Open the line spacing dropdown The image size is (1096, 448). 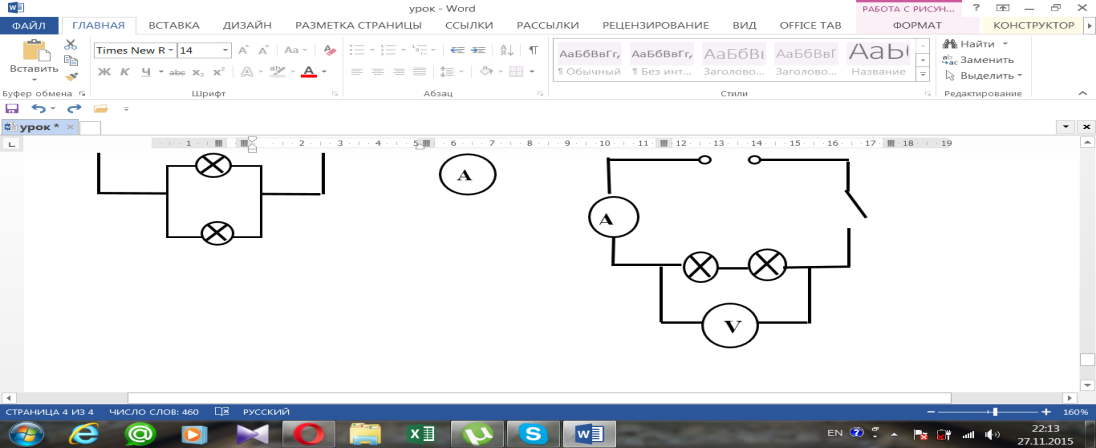tap(449, 72)
